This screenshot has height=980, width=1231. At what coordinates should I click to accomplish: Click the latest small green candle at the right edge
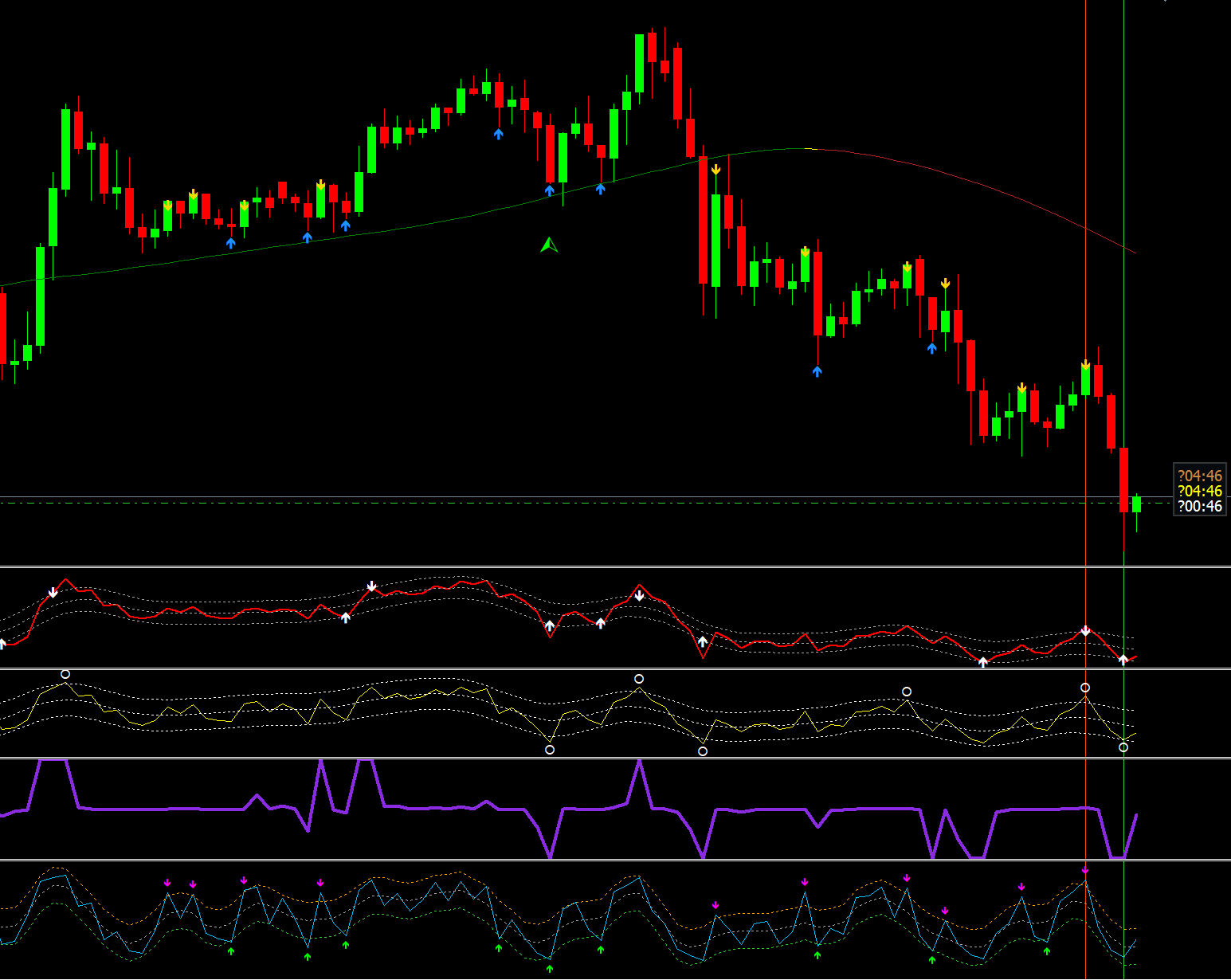[1136, 505]
